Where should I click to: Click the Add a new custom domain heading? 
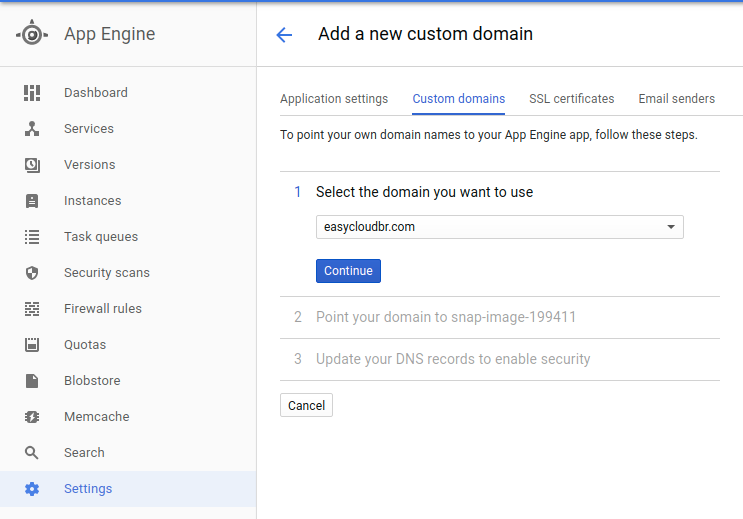point(425,34)
